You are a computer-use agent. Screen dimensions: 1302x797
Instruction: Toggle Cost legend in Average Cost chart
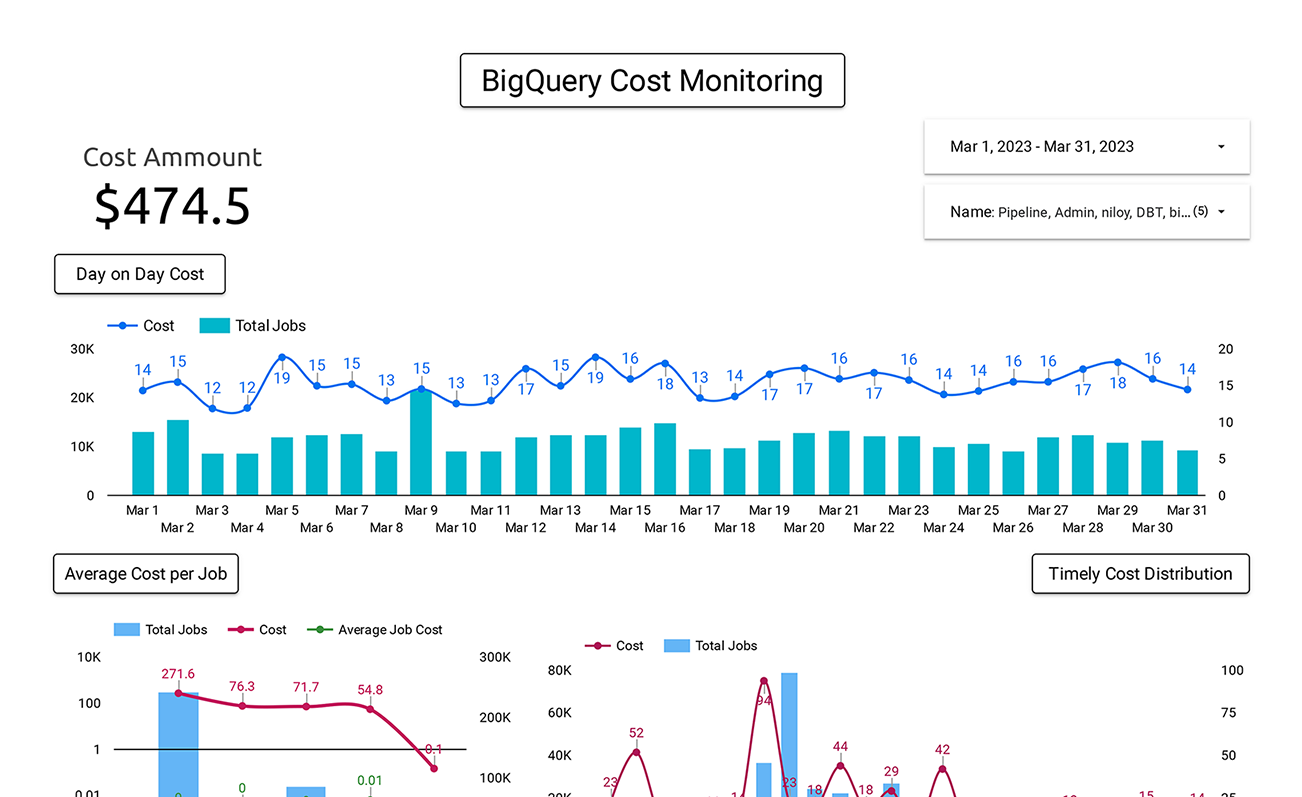click(x=257, y=630)
